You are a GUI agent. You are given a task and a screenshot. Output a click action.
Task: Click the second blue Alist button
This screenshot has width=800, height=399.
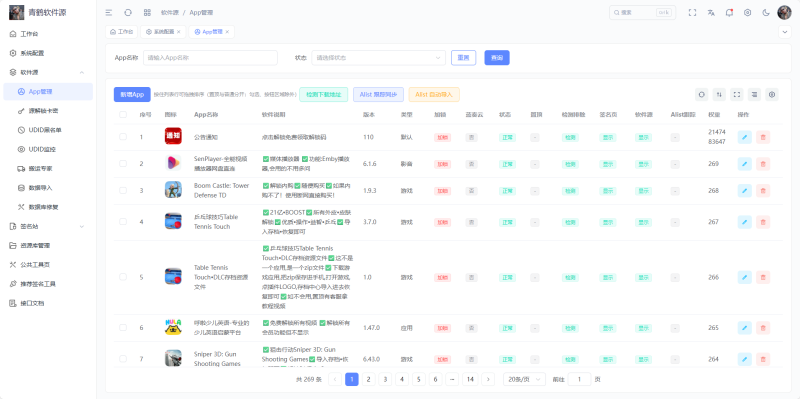[x=379, y=94]
